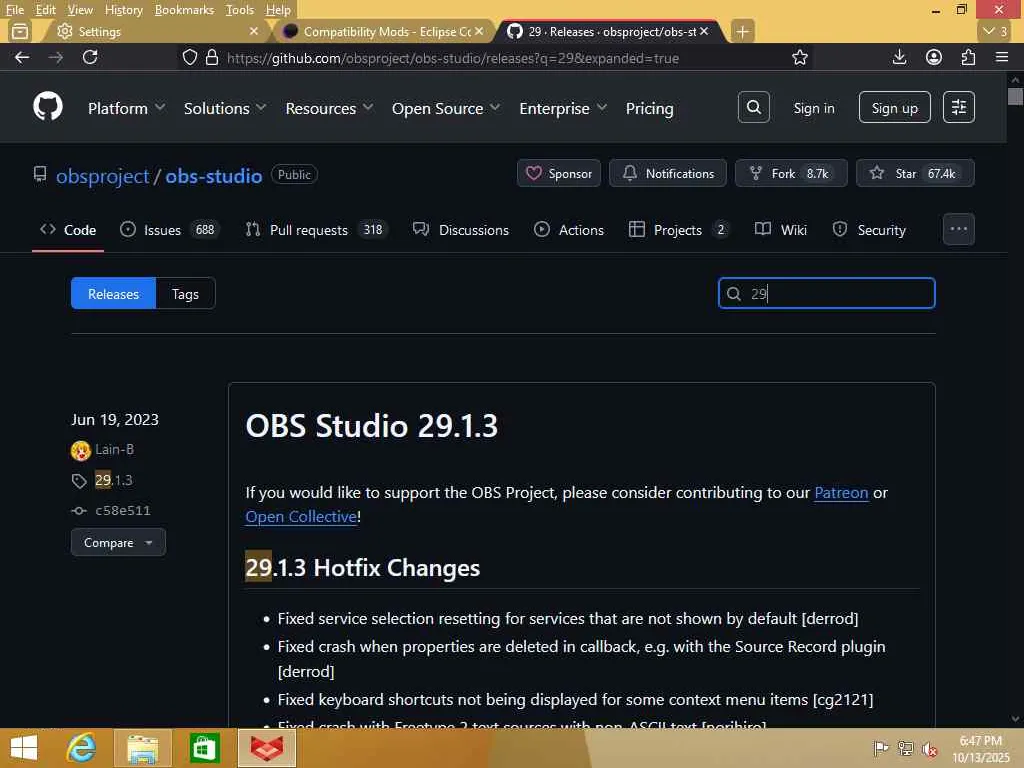The height and width of the screenshot is (768, 1024).
Task: Open the Actions tab
Action: tap(569, 230)
